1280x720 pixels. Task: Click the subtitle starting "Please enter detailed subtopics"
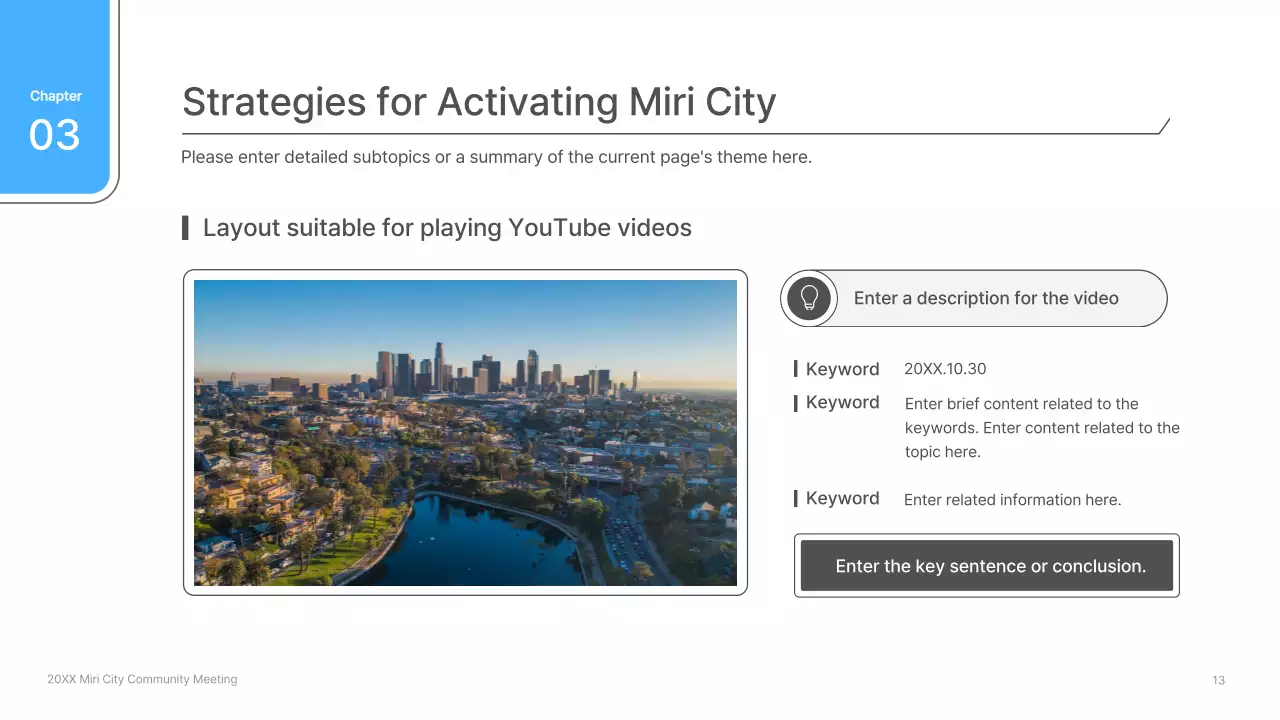click(x=496, y=157)
